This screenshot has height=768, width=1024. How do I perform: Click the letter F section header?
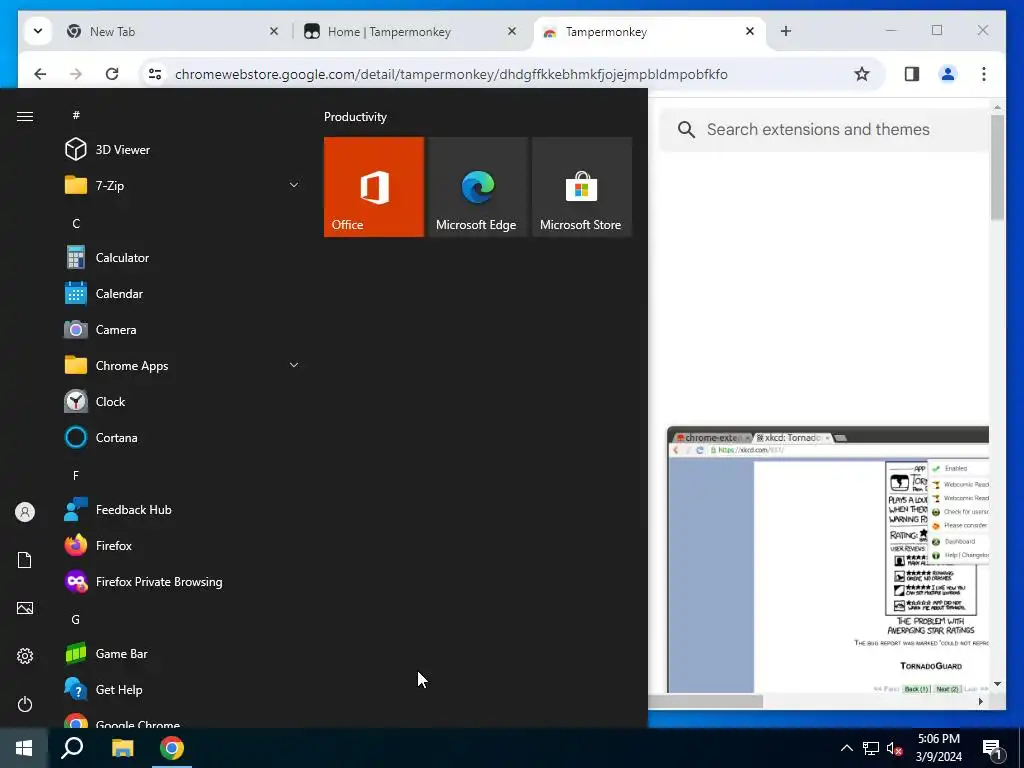76,475
